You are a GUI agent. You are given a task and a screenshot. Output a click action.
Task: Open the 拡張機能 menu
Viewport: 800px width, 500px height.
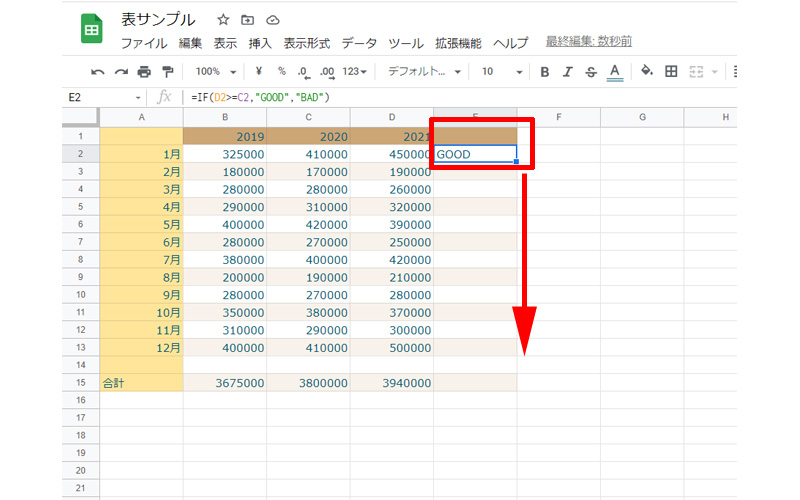tap(458, 43)
